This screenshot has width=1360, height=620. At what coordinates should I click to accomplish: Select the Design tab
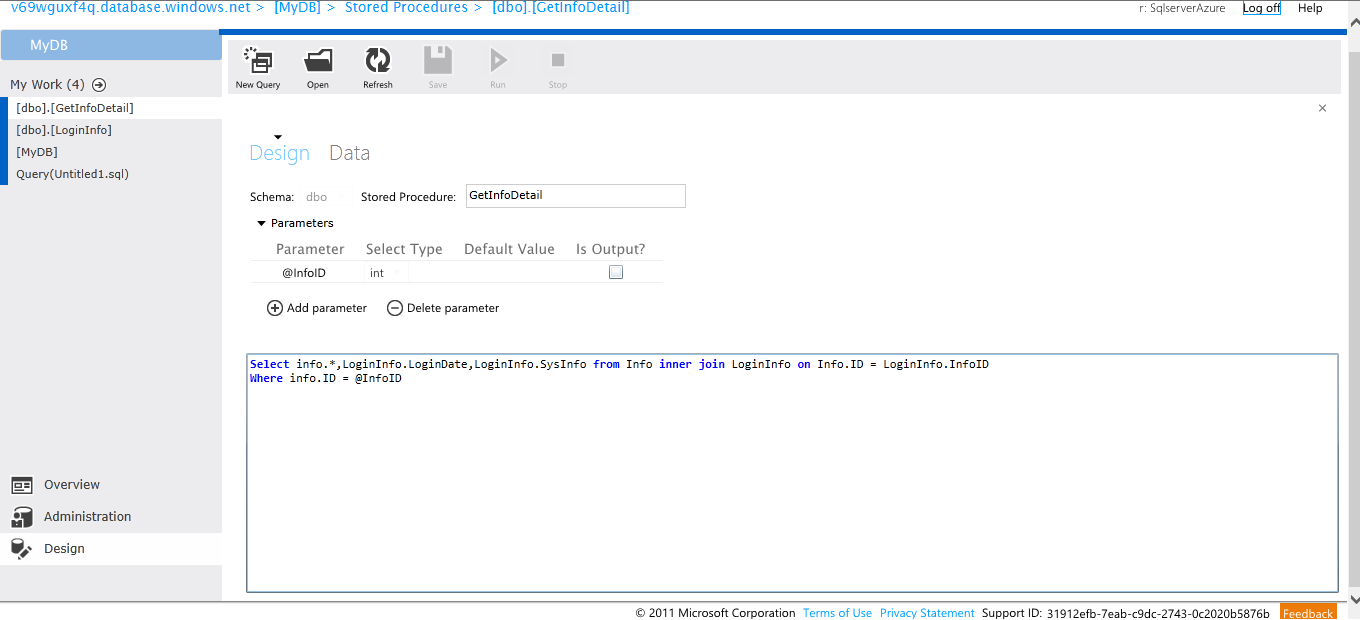pyautogui.click(x=279, y=152)
